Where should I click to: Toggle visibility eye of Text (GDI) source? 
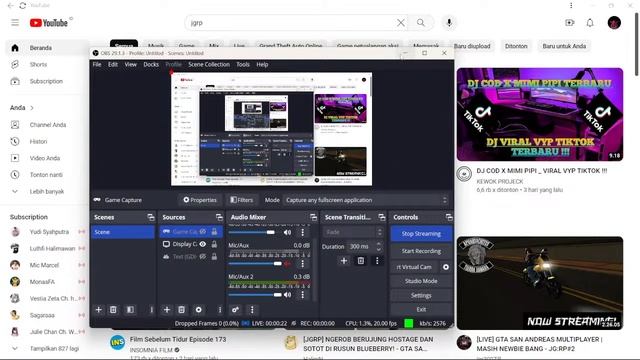tap(202, 257)
